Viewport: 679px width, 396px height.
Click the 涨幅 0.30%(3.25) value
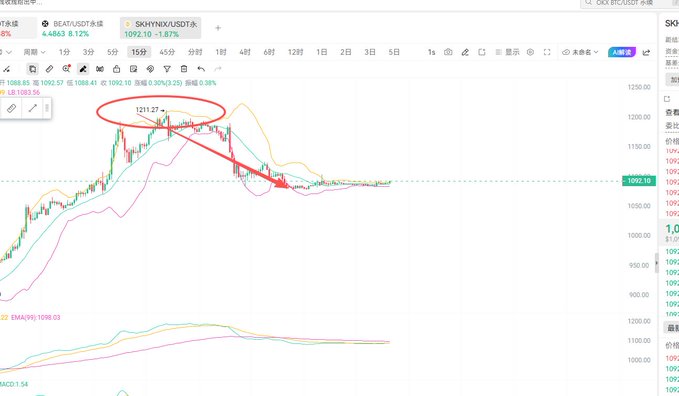(158, 83)
